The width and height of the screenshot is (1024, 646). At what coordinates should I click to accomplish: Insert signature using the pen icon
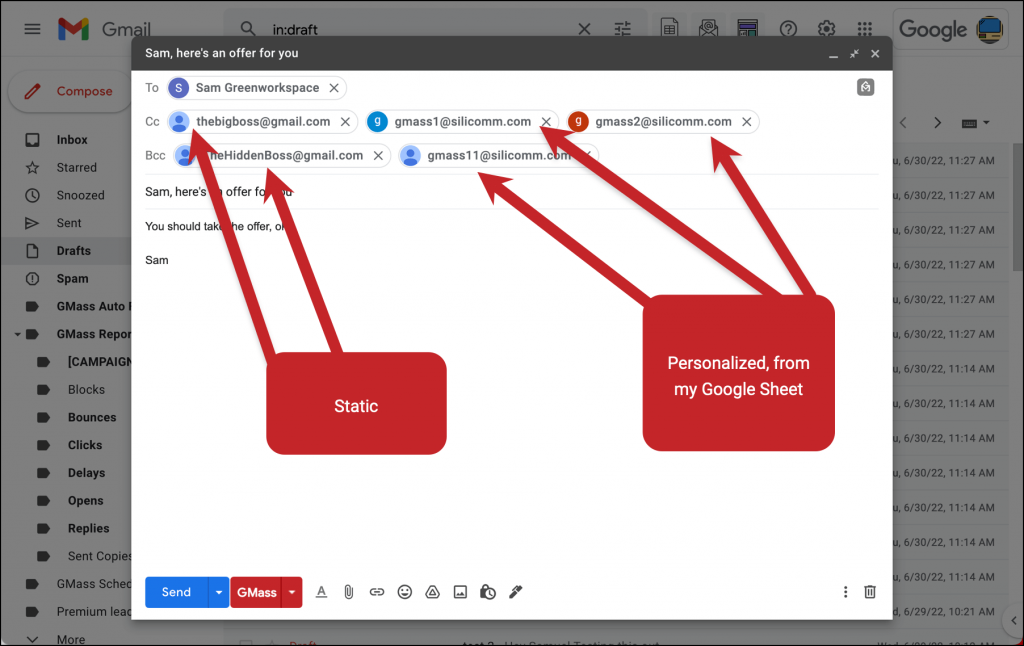click(515, 591)
